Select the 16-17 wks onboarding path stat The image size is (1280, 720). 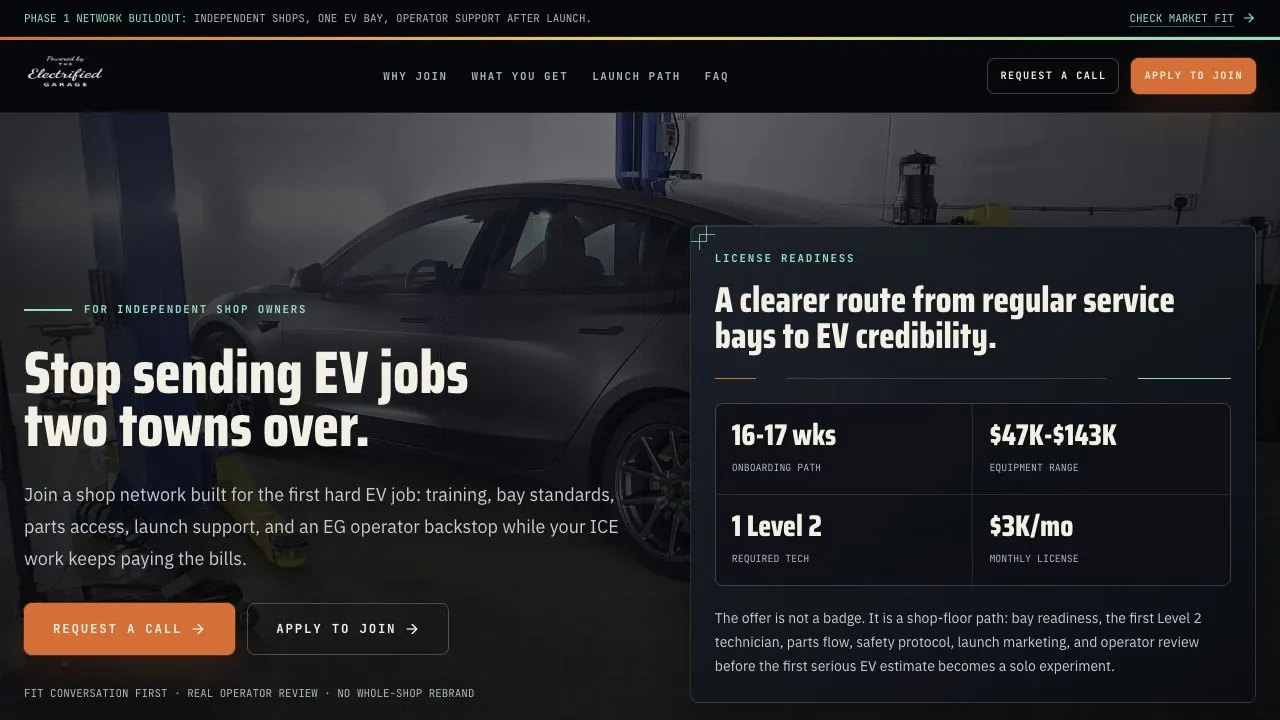click(844, 449)
